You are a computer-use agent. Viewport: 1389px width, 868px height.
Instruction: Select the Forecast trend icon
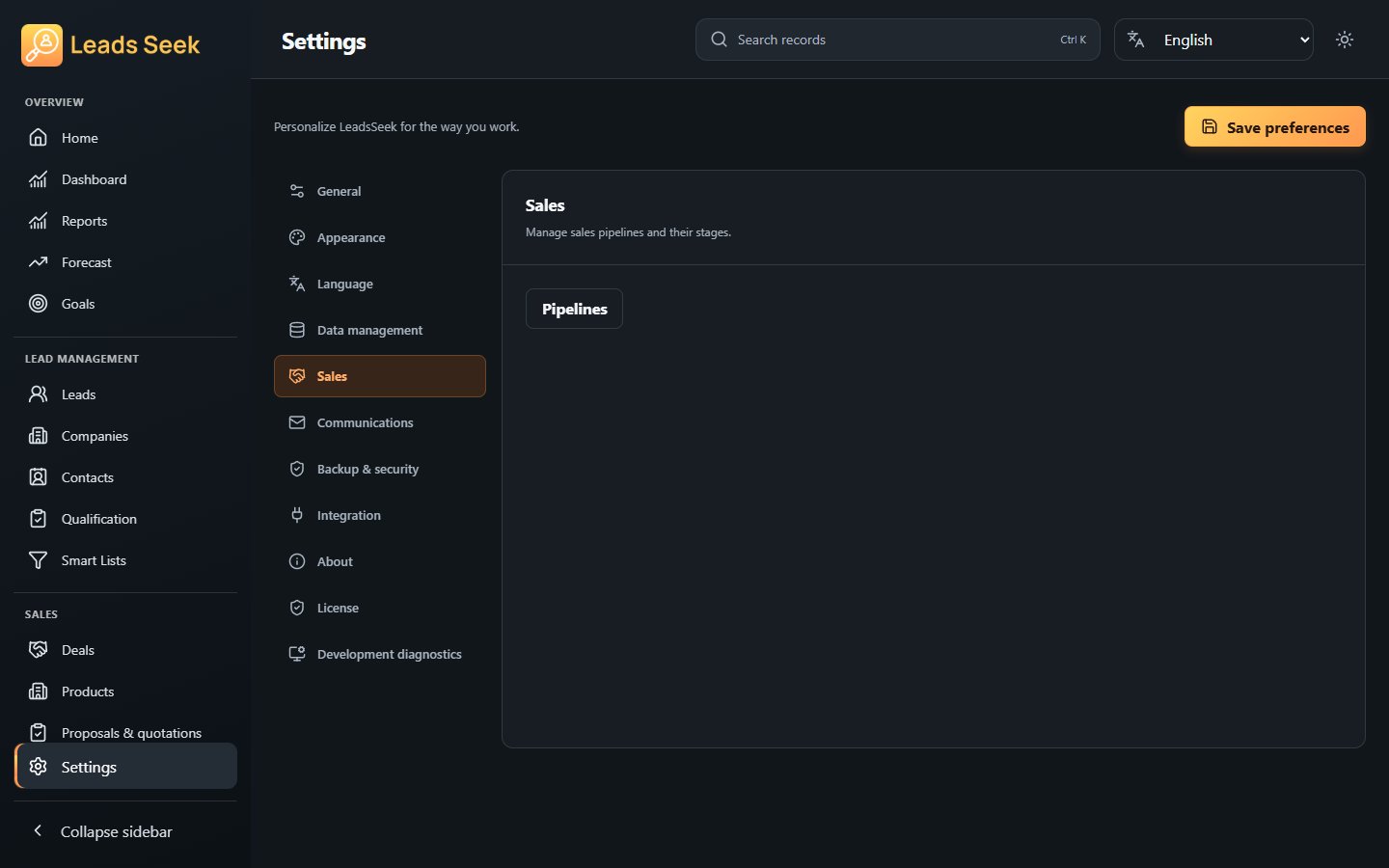click(x=38, y=262)
